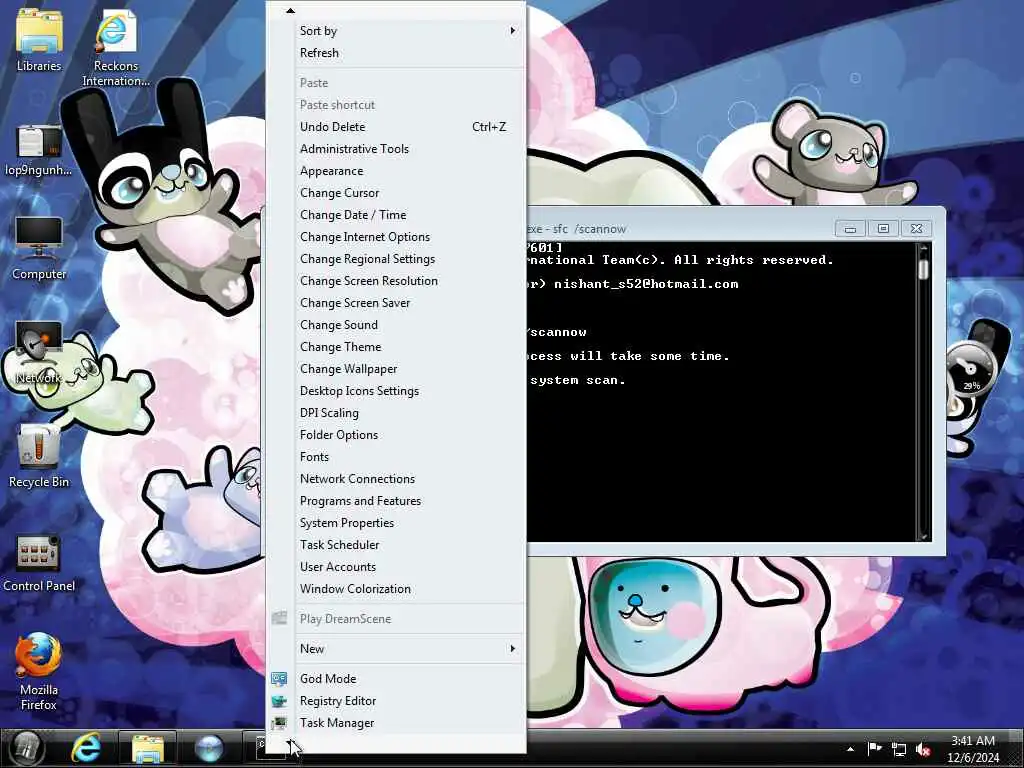Choose Window Colorization
The width and height of the screenshot is (1024, 768).
(396, 588)
